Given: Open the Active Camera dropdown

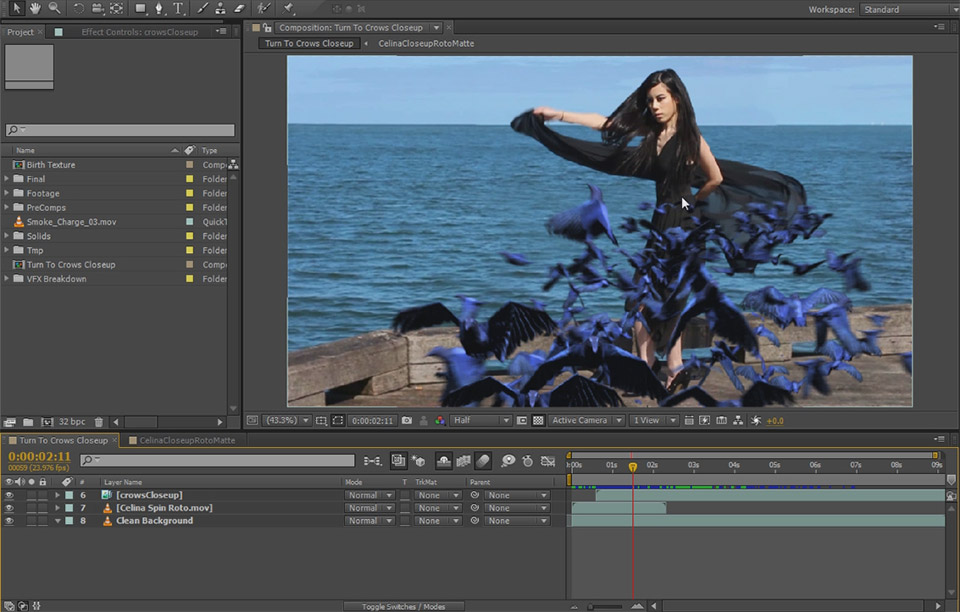Looking at the screenshot, I should [587, 420].
